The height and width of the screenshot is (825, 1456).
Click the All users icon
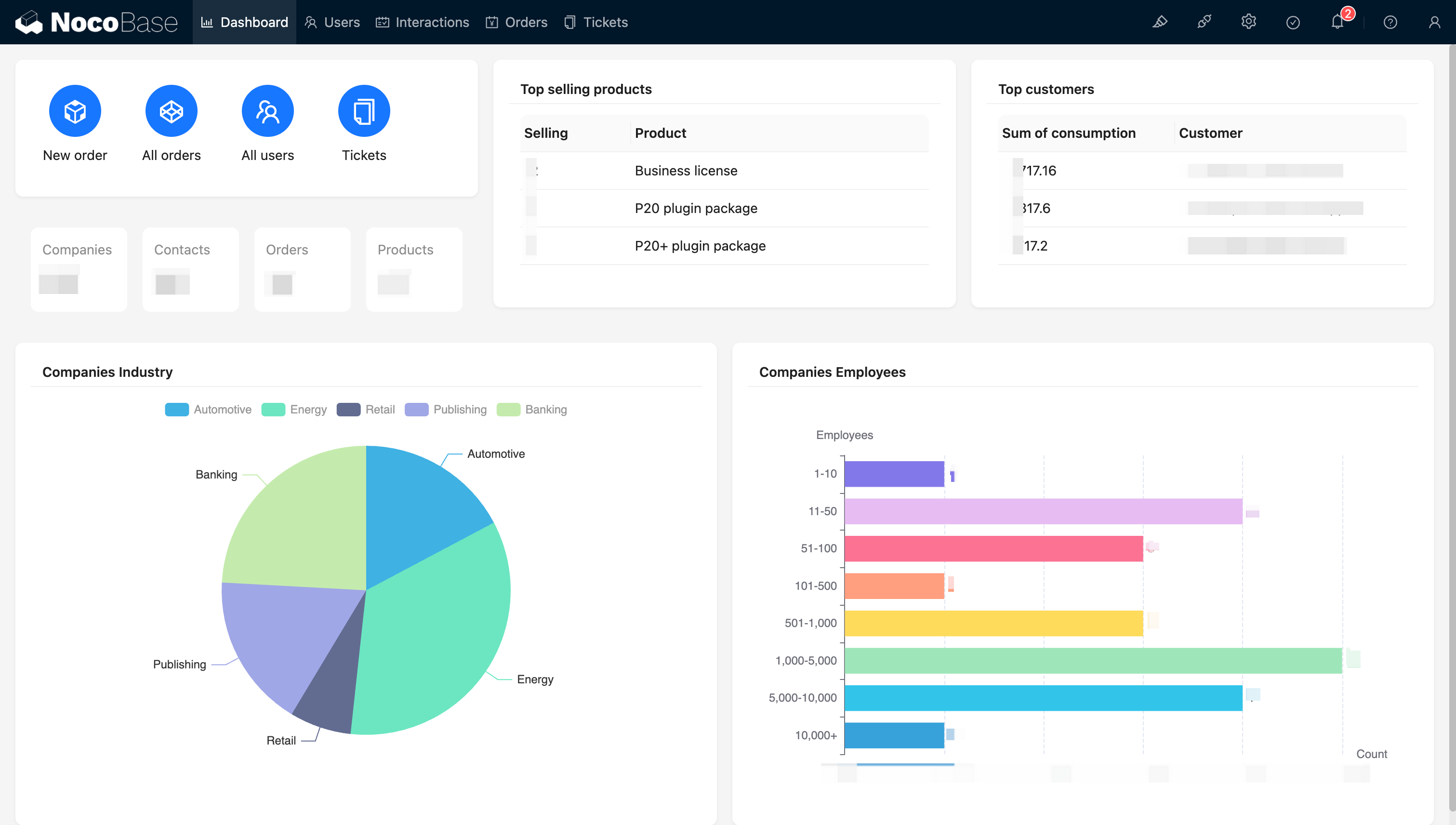[267, 111]
